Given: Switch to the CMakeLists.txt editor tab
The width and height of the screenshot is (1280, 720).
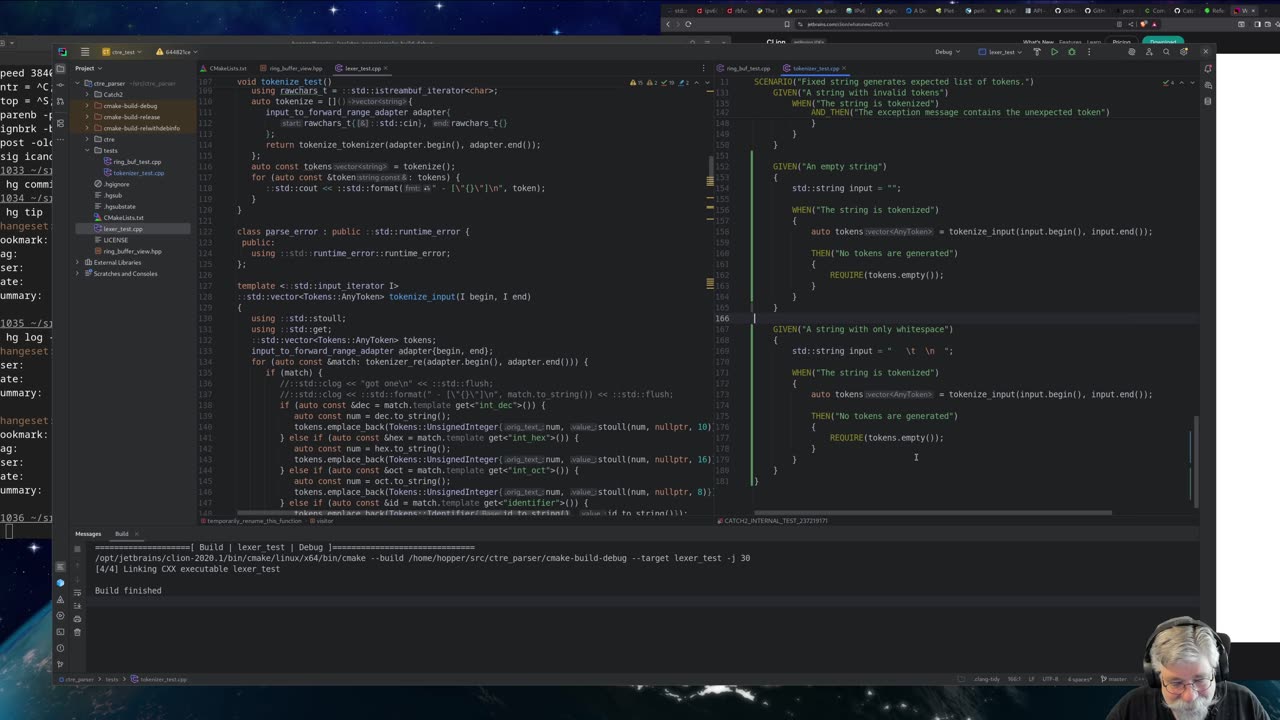Looking at the screenshot, I should [223, 68].
